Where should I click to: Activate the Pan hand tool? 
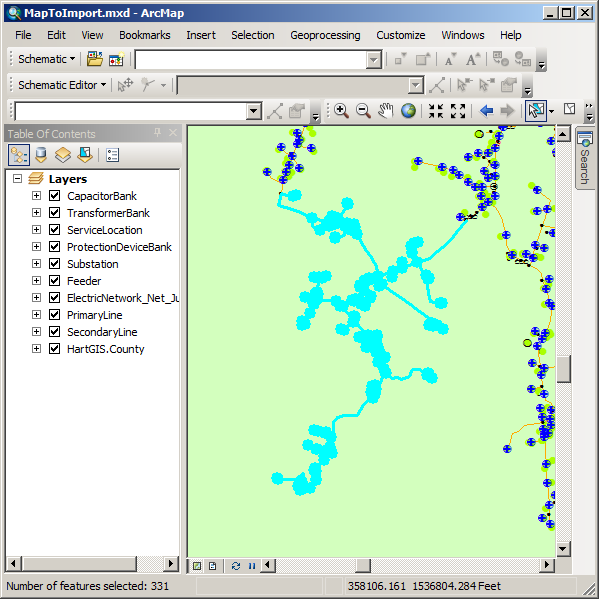(x=385, y=111)
